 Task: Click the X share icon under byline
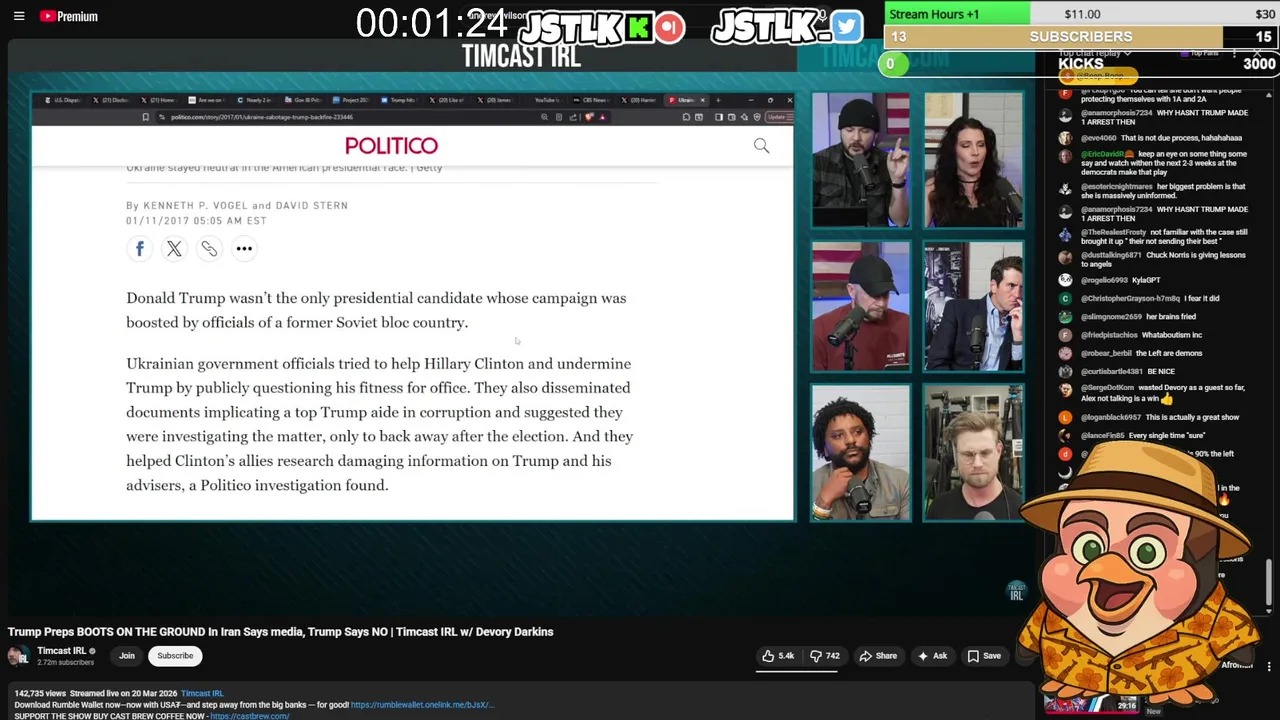click(x=174, y=248)
